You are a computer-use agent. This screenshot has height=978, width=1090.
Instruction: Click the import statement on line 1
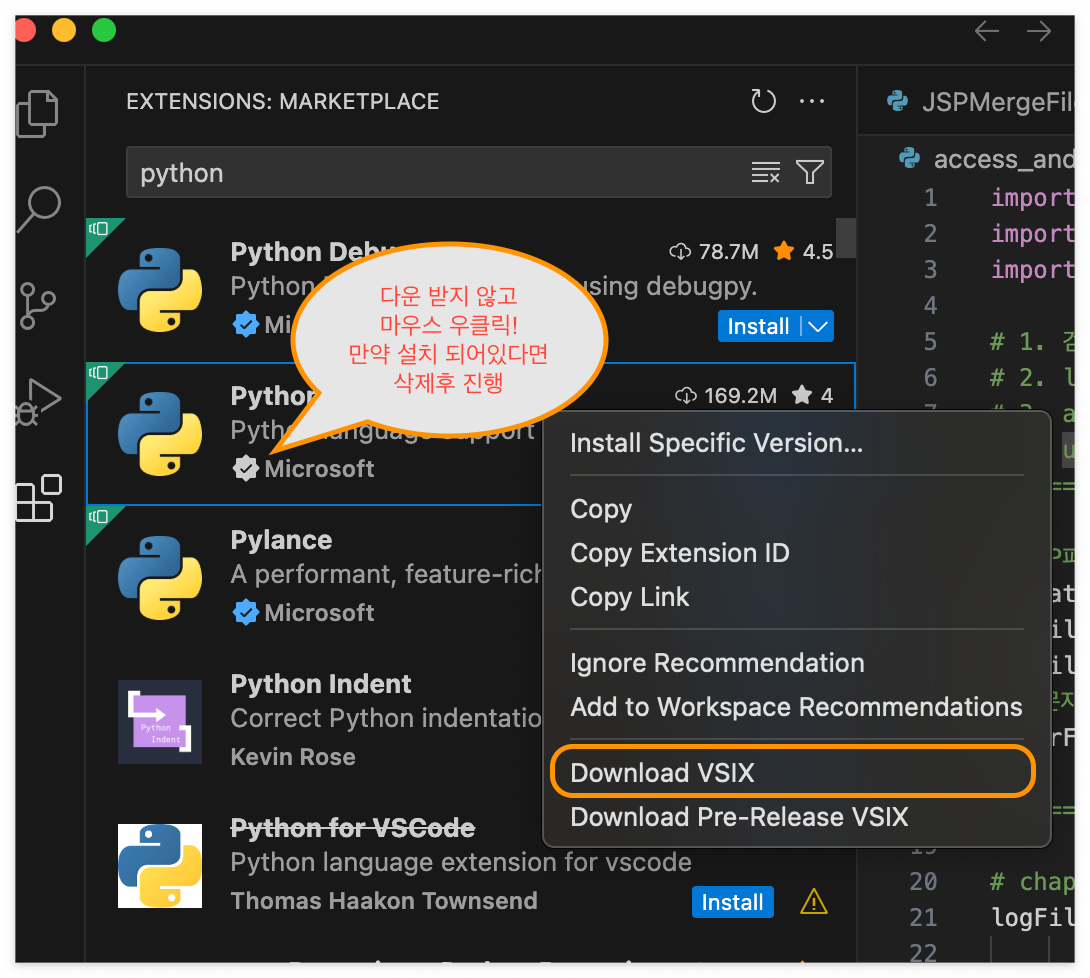[x=1032, y=197]
